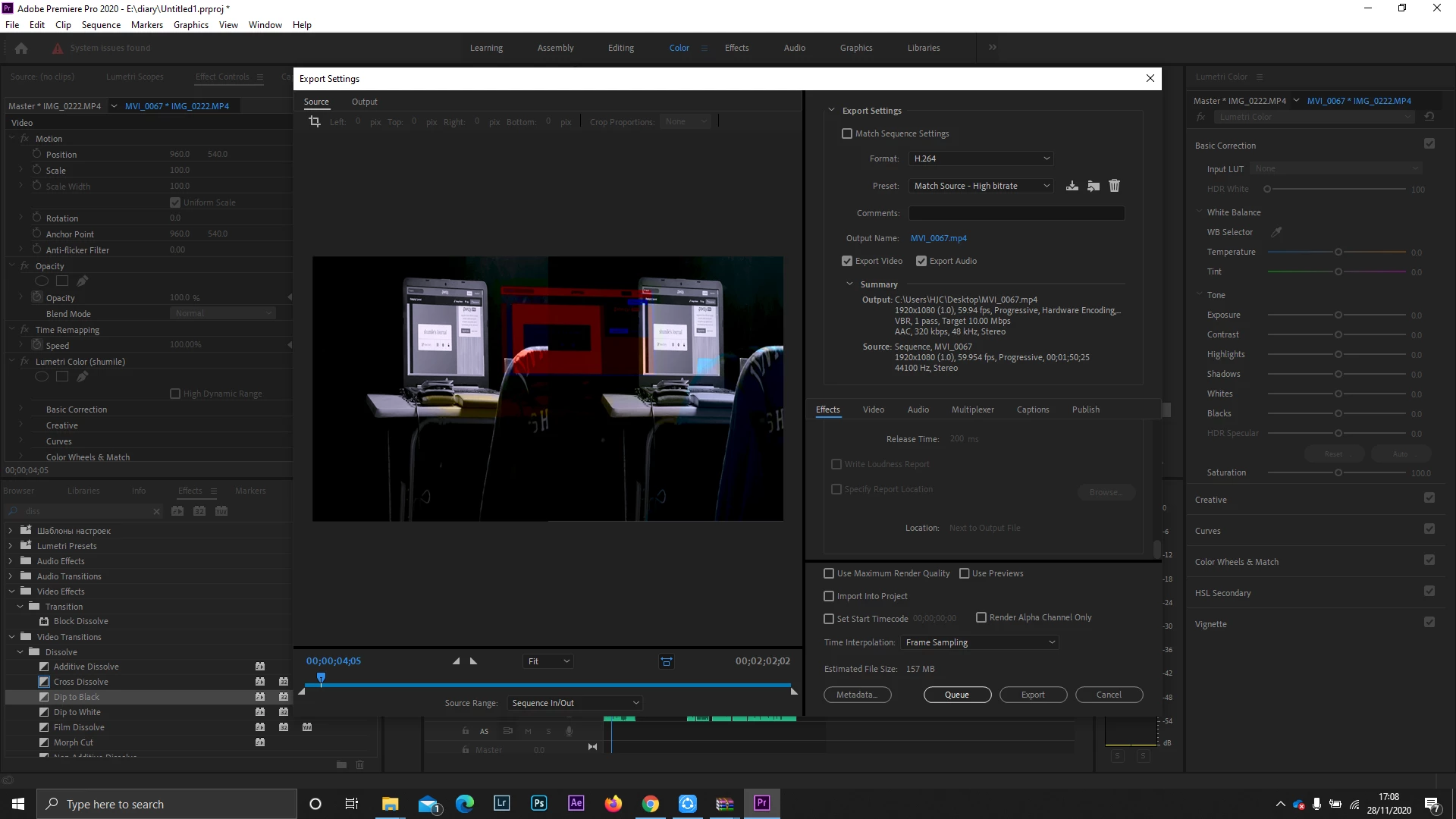Open the Video settings tab
This screenshot has width=1456, height=819.
pos(873,409)
